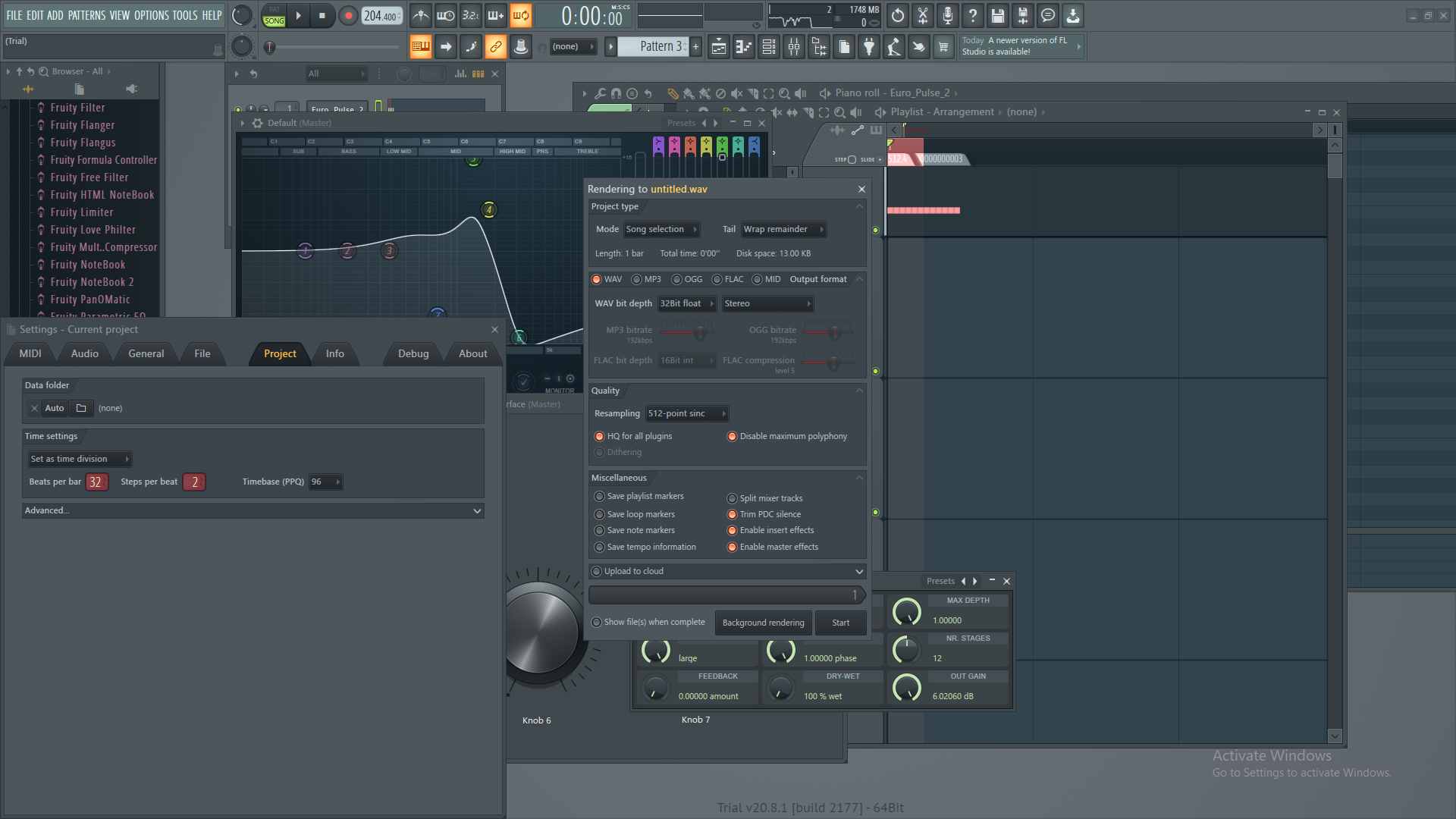Click the Start render button
Viewport: 1456px width, 819px height.
pyautogui.click(x=841, y=623)
